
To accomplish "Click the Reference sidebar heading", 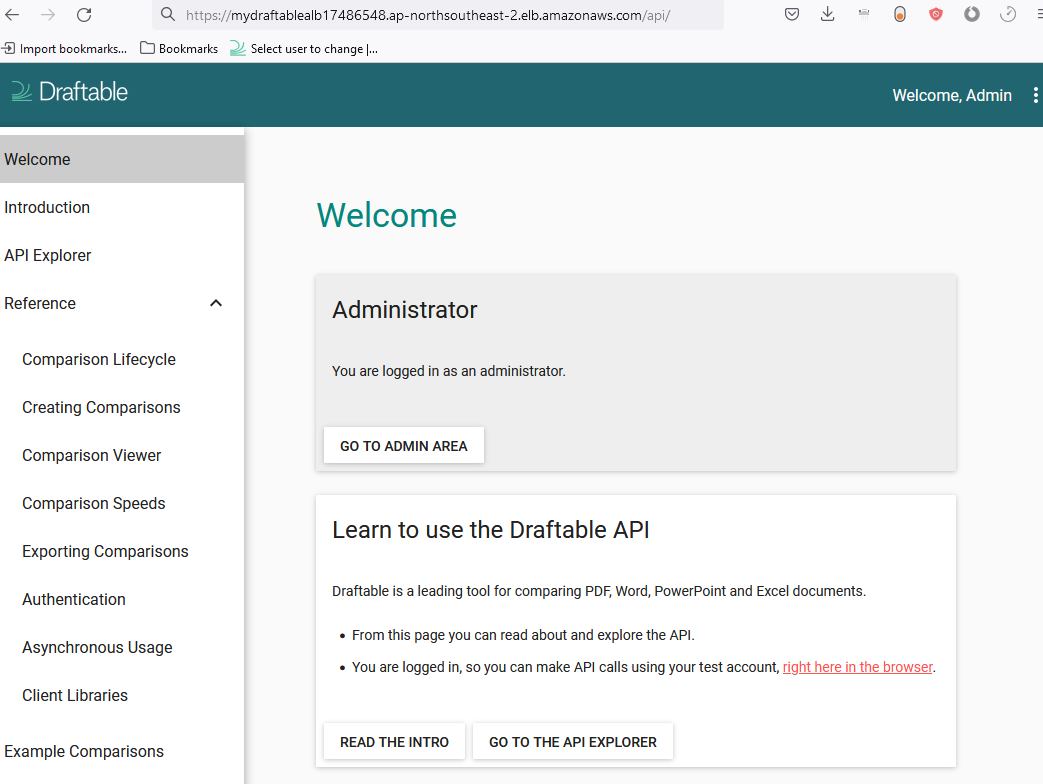I will pos(40,303).
